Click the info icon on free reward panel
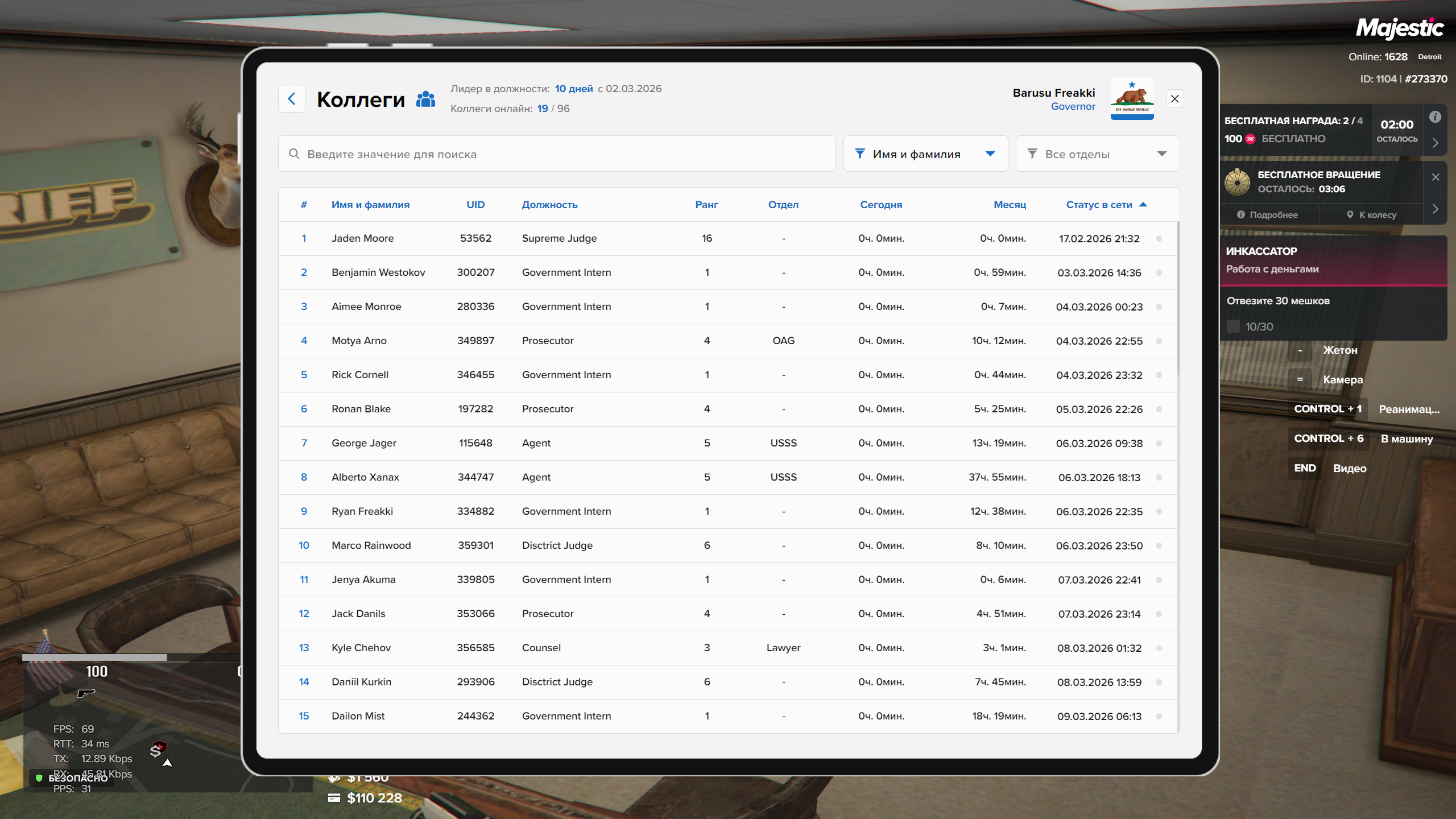Viewport: 1456px width, 819px height. point(1435,117)
